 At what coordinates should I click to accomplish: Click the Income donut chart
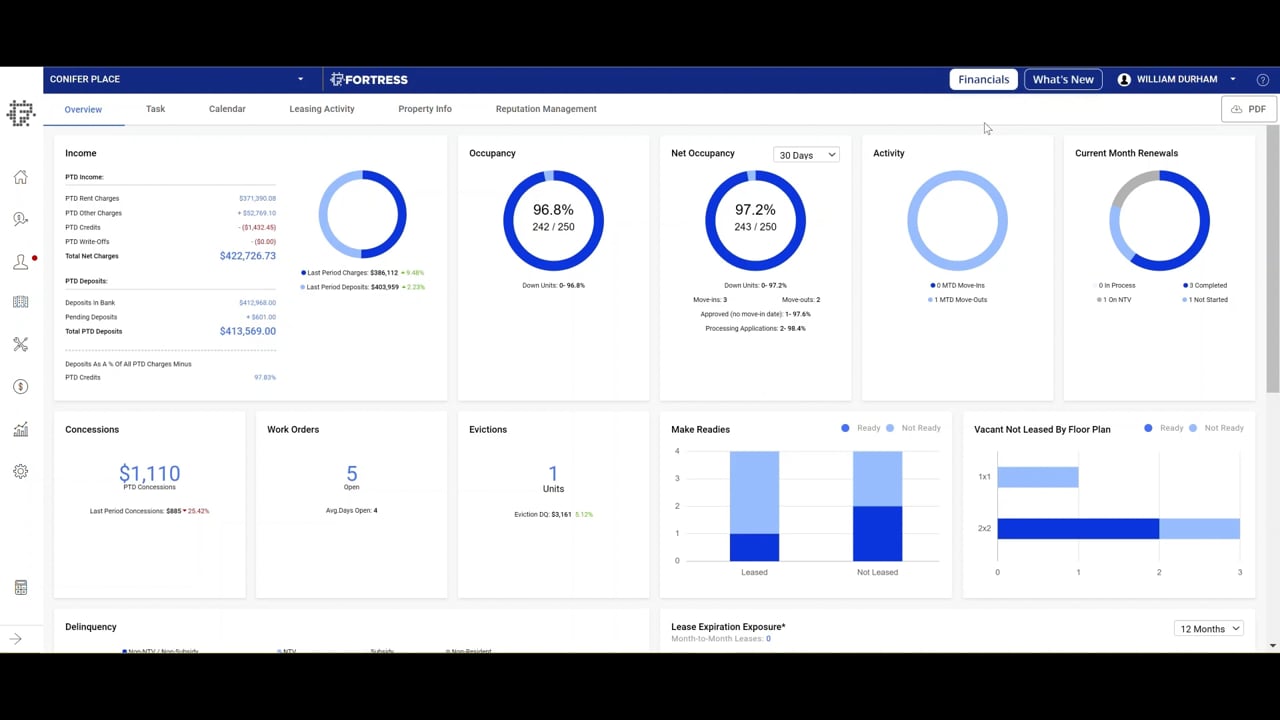362,214
